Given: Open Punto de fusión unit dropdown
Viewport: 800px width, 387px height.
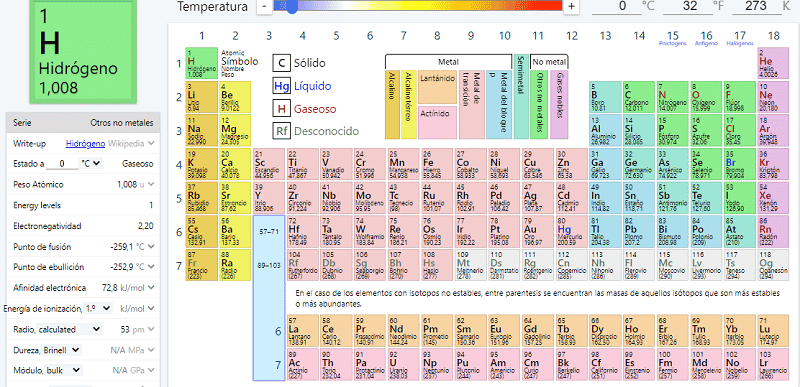Looking at the screenshot, I should [151, 247].
